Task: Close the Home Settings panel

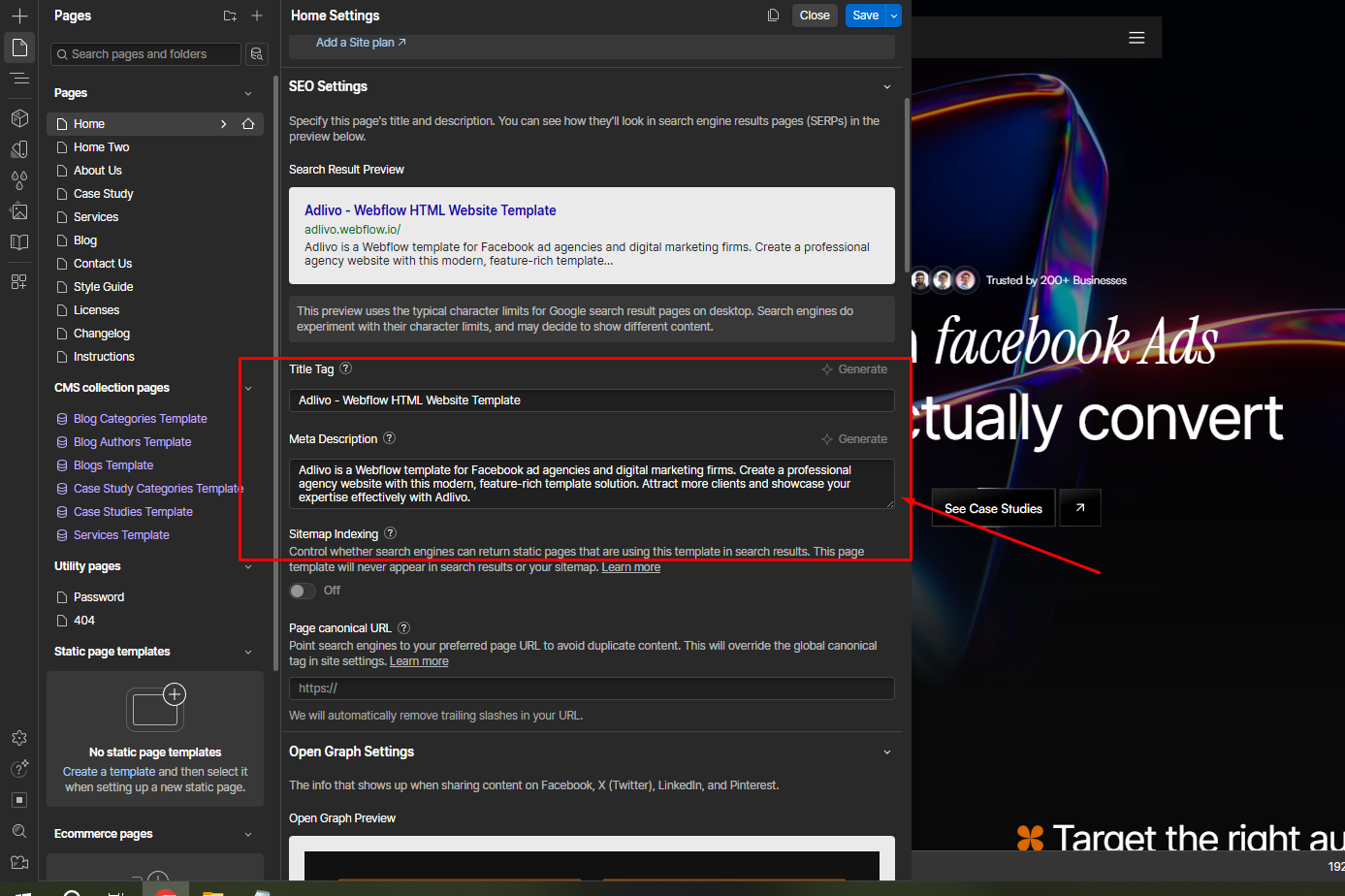Action: tap(815, 16)
